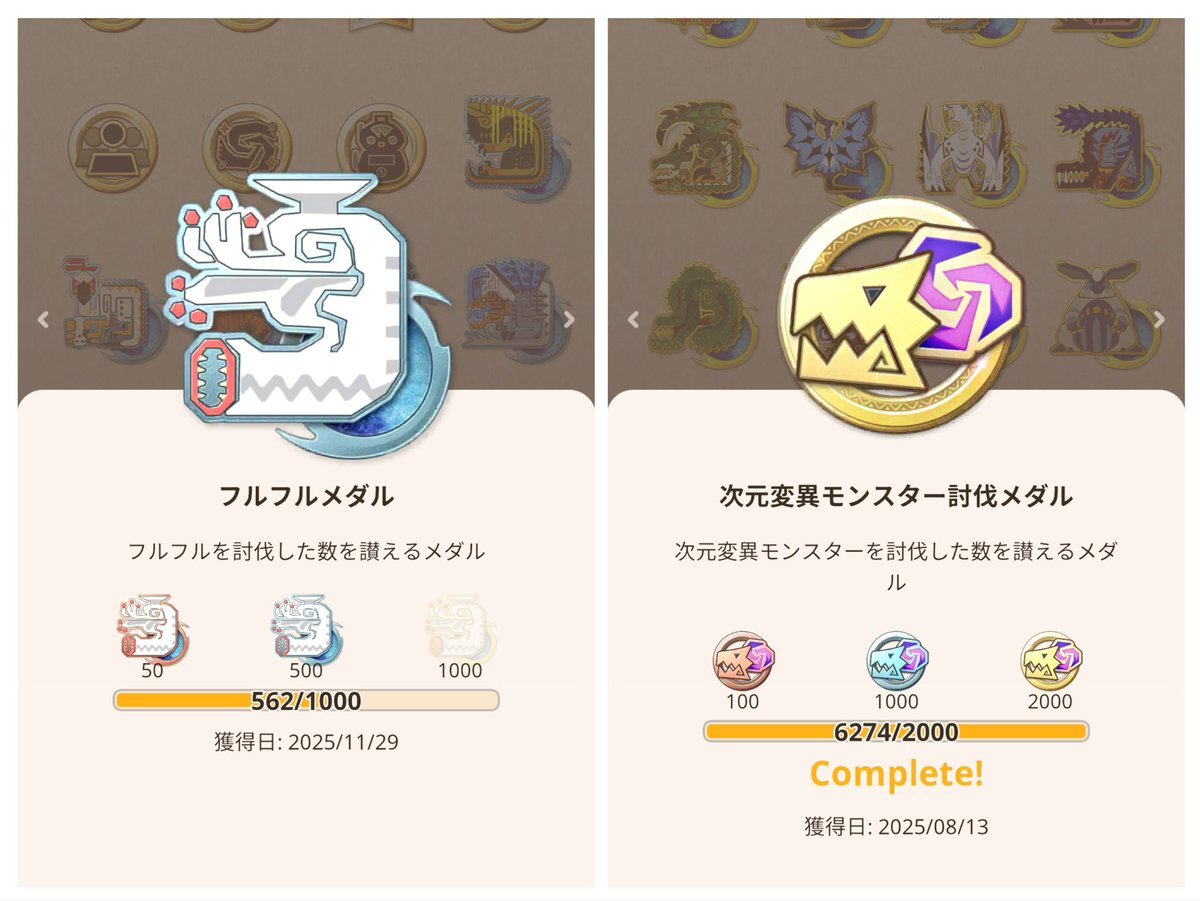Click the 次元変異モンスター討伐メダル title
Viewport: 1200px width, 901px height.
click(x=896, y=495)
